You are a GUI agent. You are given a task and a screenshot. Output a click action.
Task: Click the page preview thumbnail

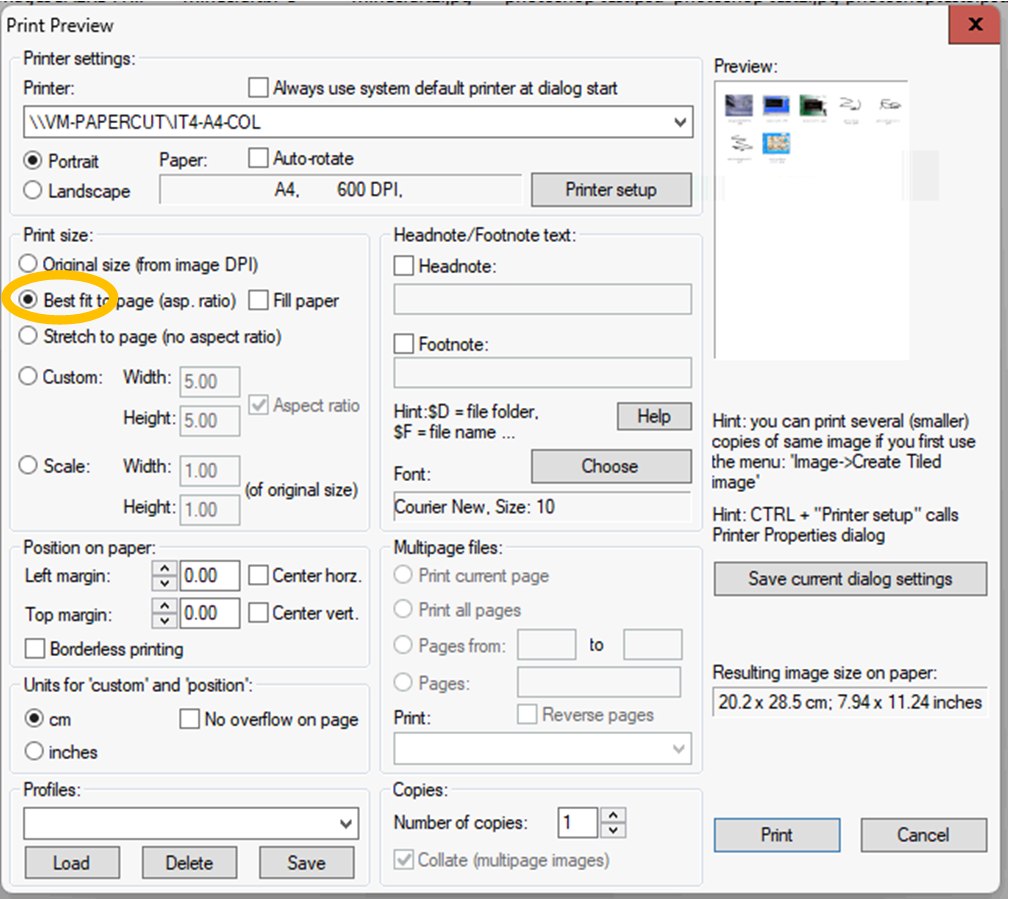pos(811,220)
